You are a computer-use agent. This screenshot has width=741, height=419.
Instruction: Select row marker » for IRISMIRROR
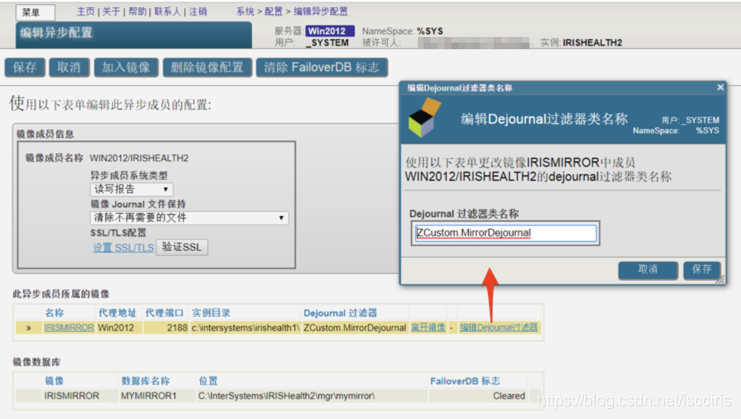click(x=29, y=328)
